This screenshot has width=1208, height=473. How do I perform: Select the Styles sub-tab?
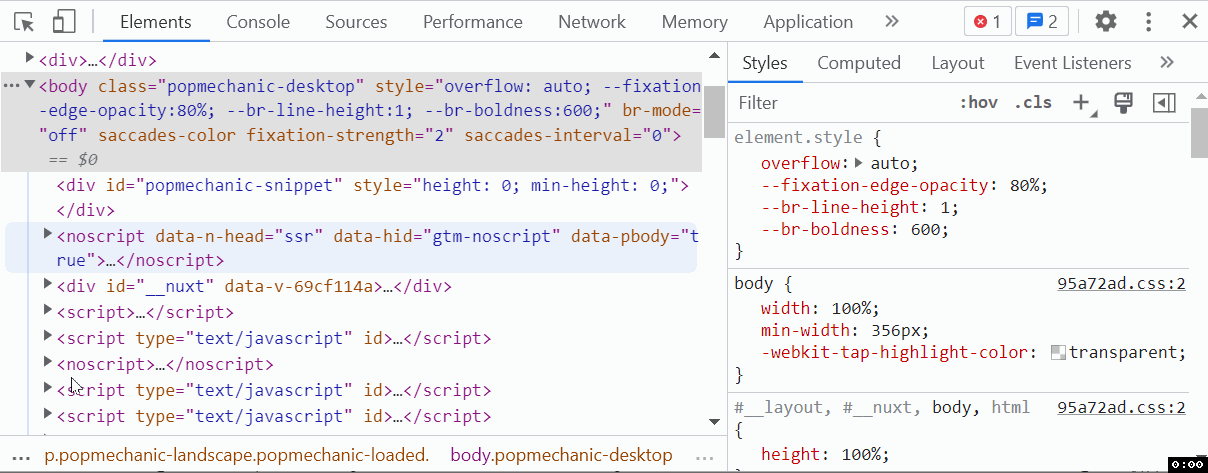tap(765, 63)
